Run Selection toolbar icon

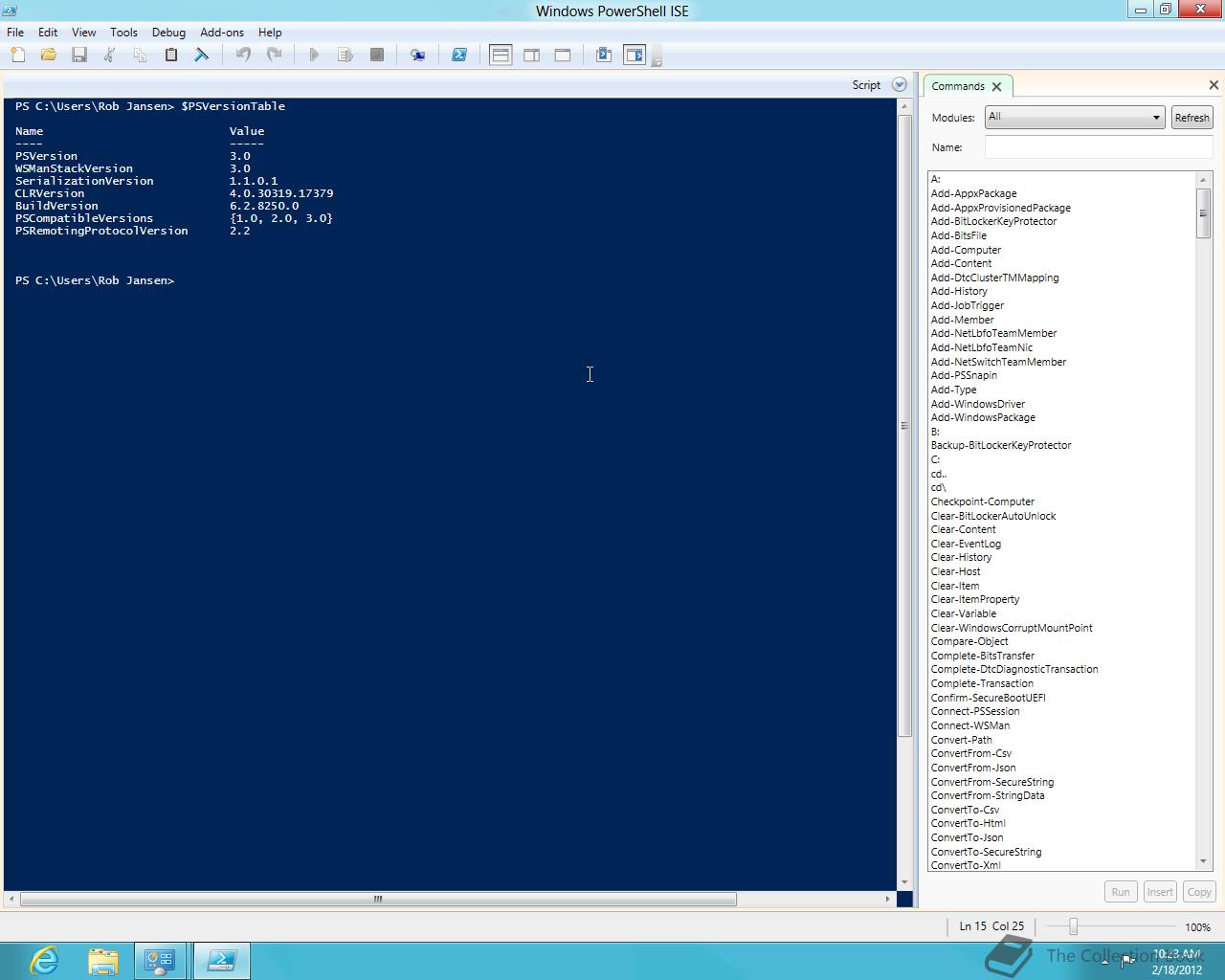(345, 56)
